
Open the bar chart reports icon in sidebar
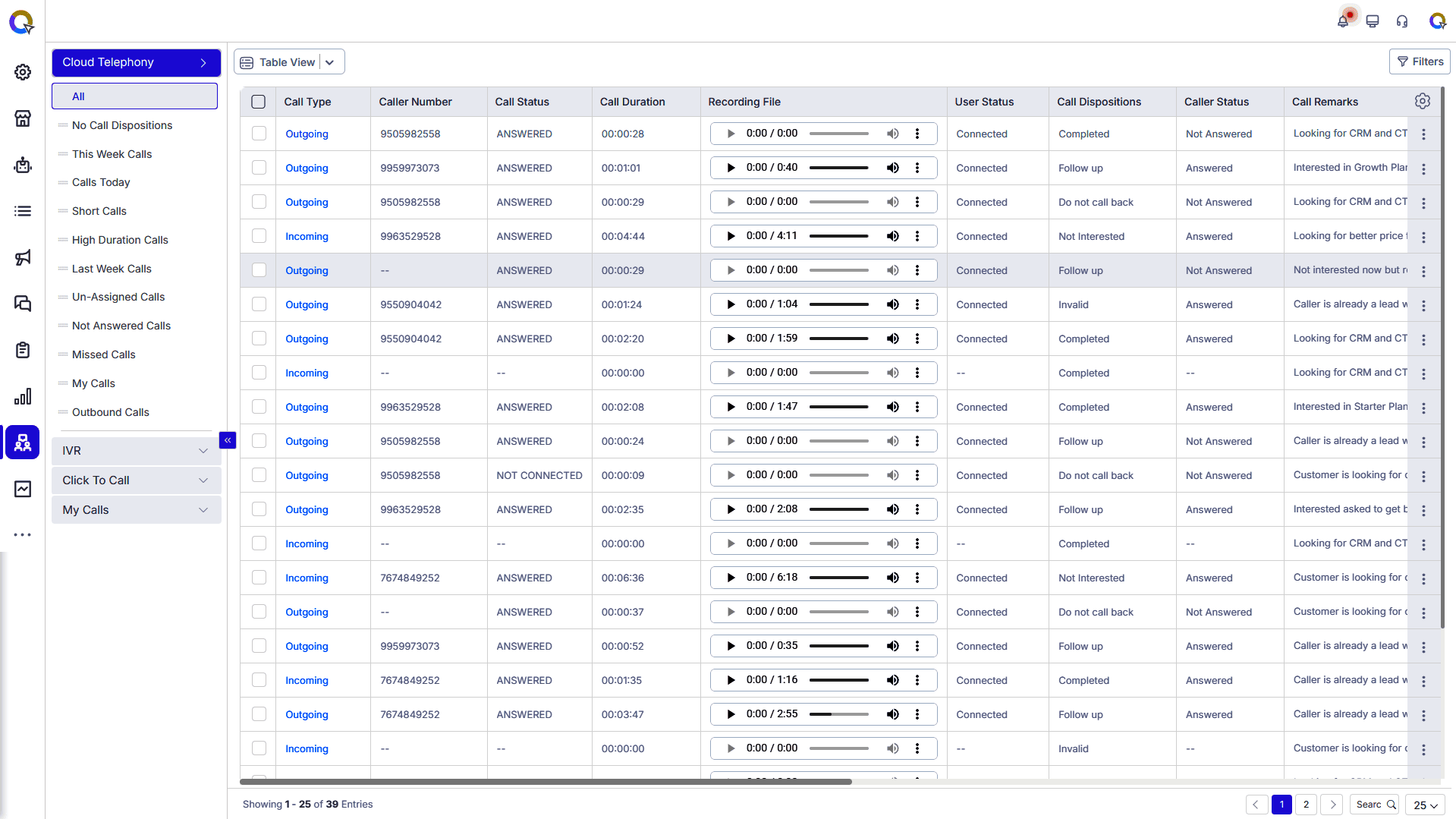(x=23, y=396)
